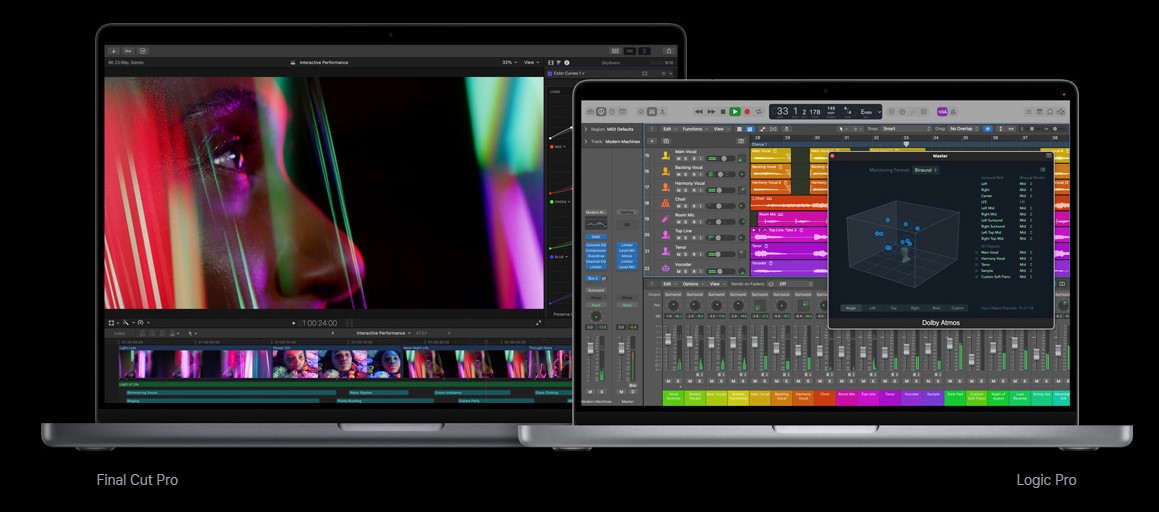Screen dimensions: 1159x512
Task: Click the Share icon in Final Cut toolbar
Action: click(x=668, y=51)
